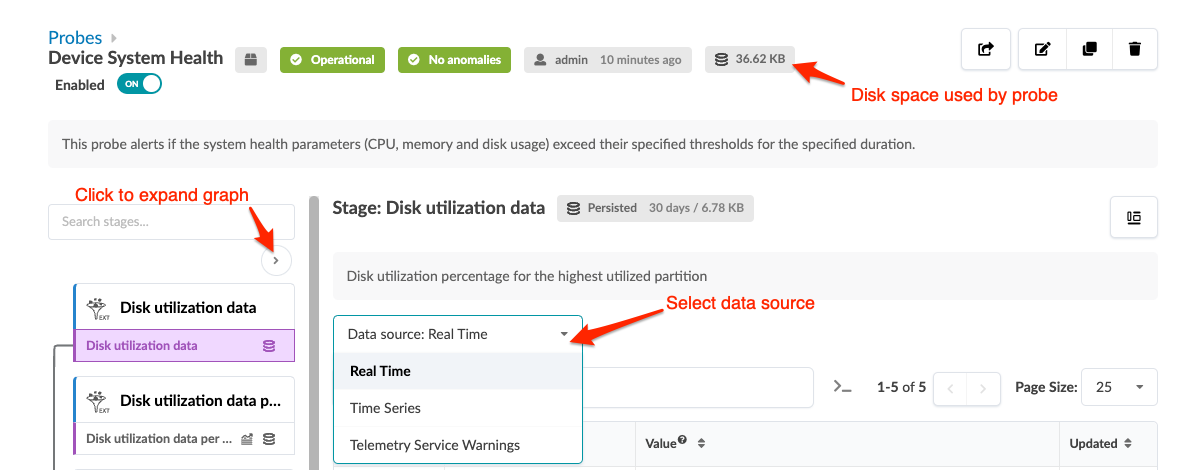
Task: Click the clone probe icon
Action: (1088, 49)
